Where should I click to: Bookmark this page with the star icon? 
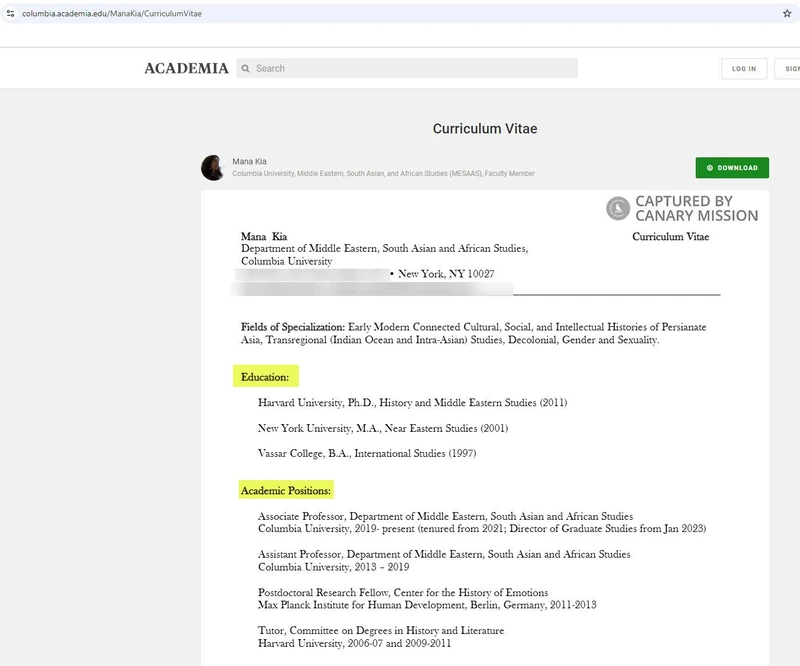tap(787, 13)
